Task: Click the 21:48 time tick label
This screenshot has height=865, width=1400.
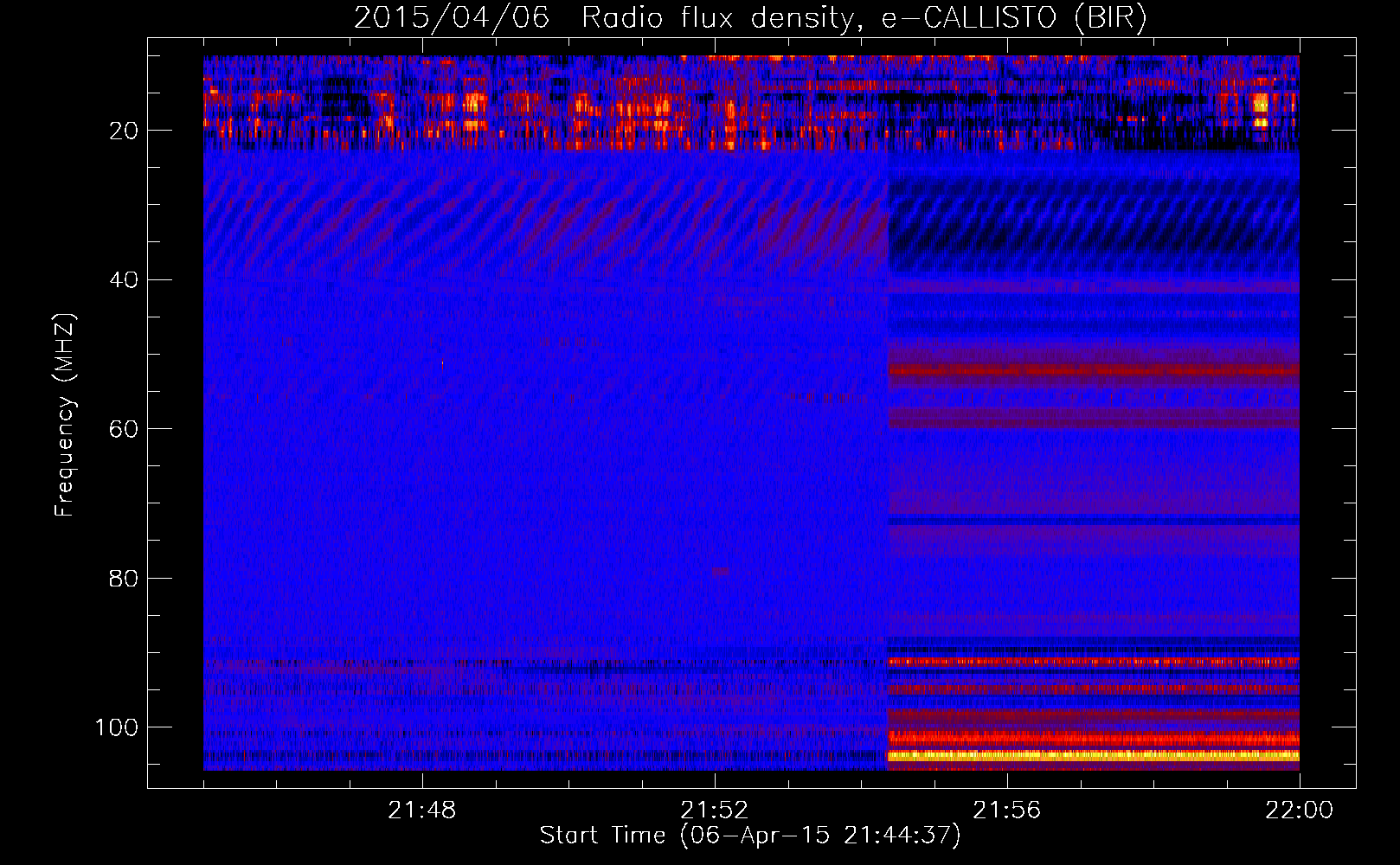Action: click(x=421, y=811)
